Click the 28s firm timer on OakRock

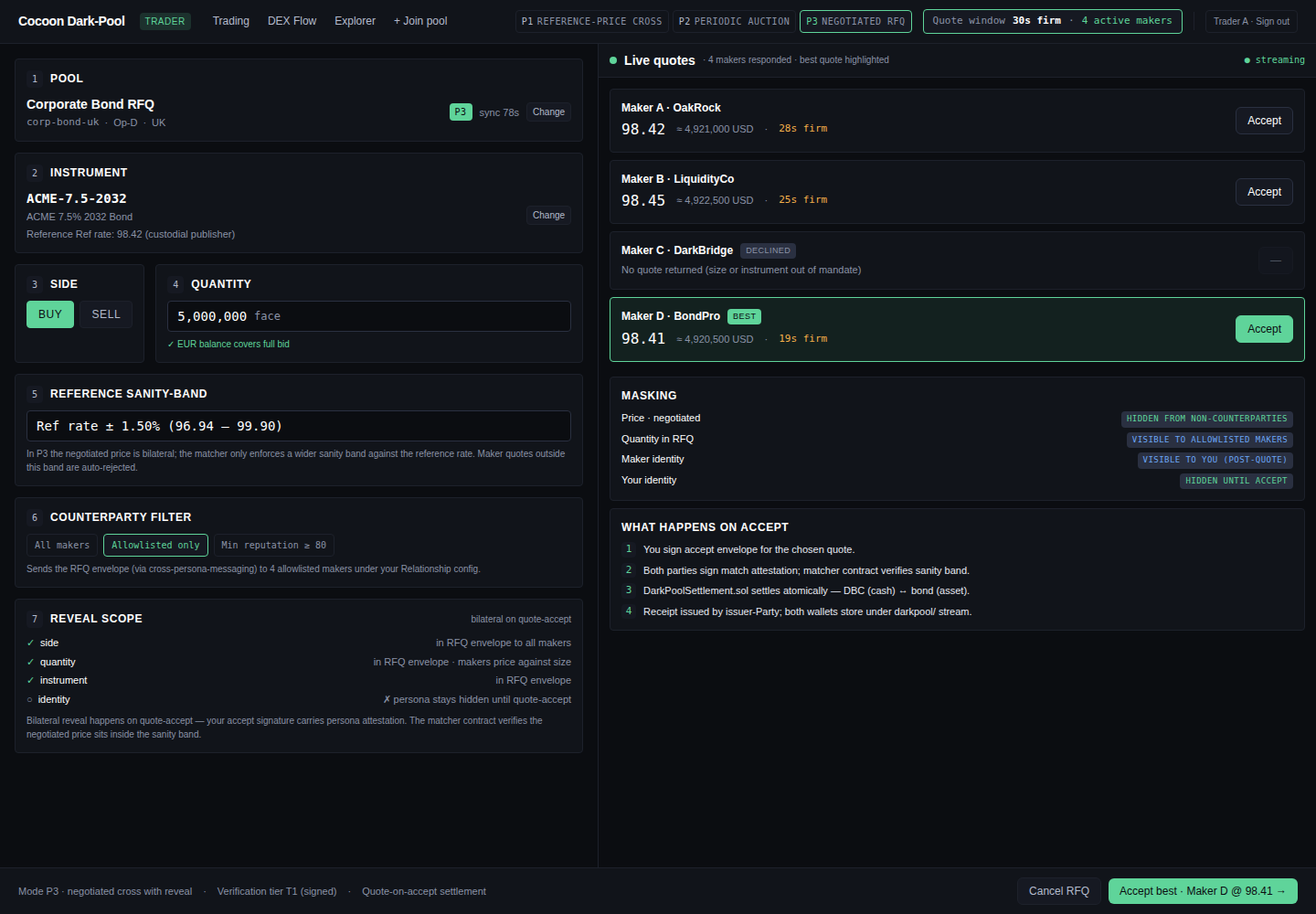coord(803,129)
